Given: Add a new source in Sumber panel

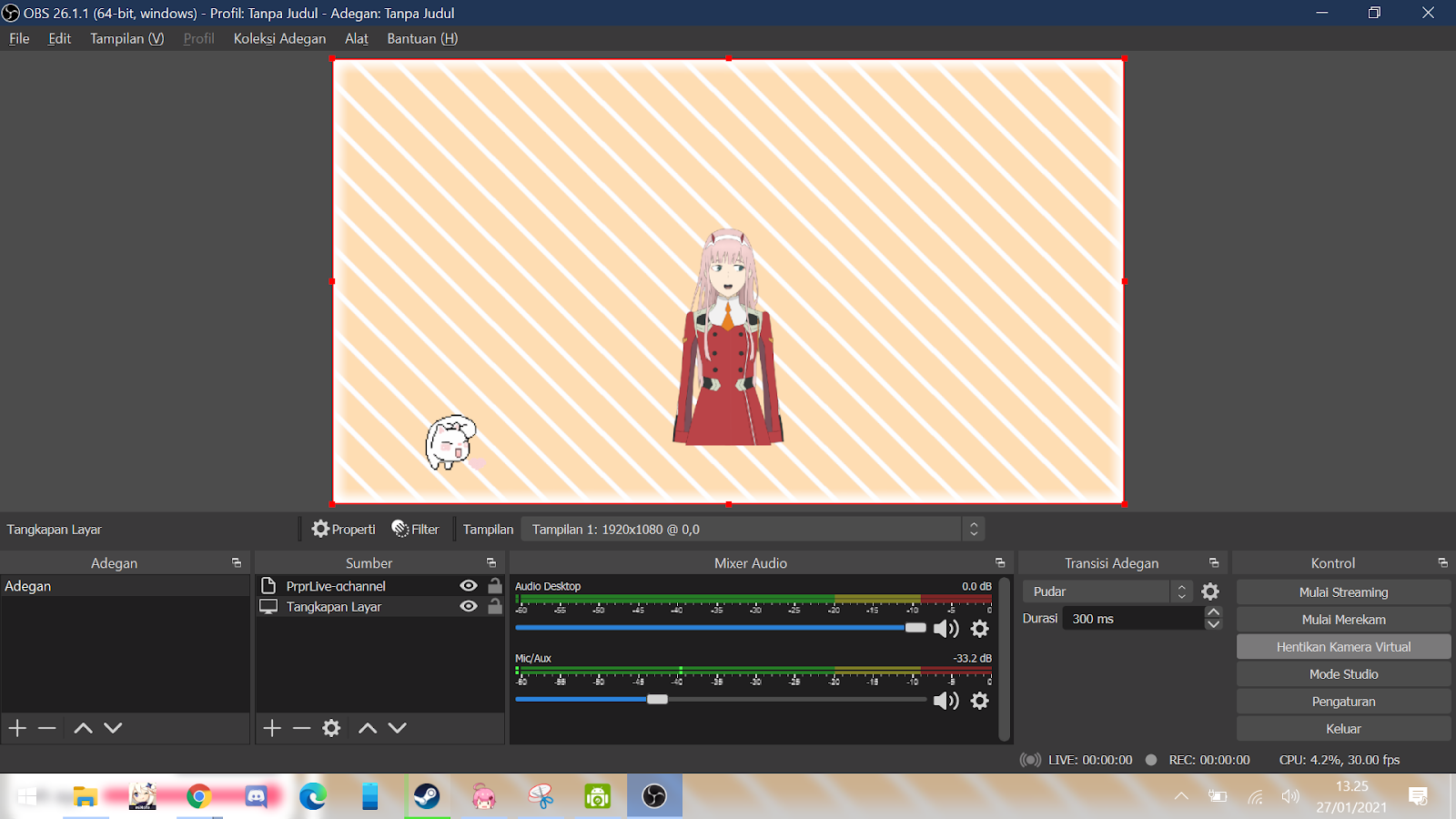Looking at the screenshot, I should tap(272, 728).
